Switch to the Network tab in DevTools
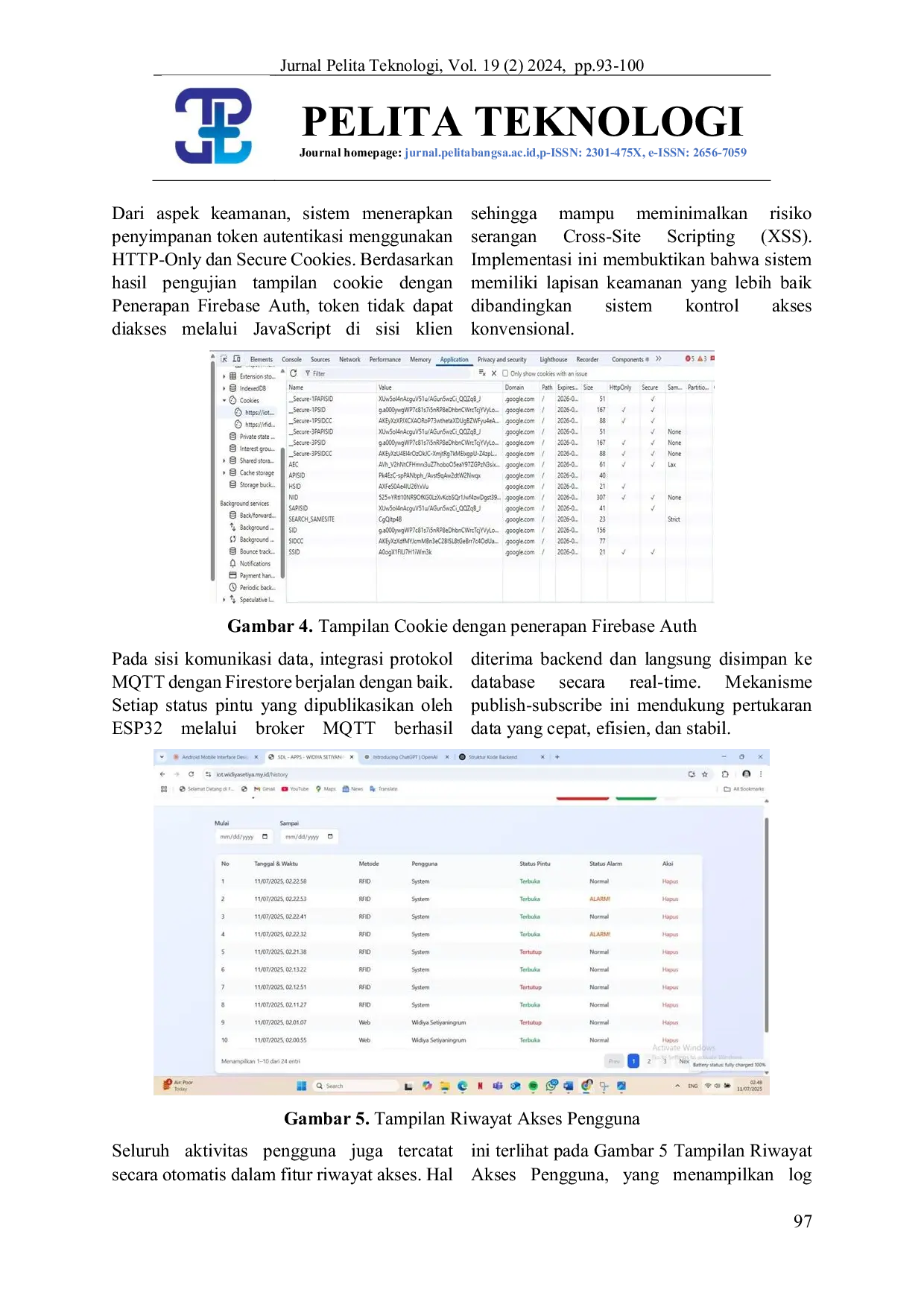Image resolution: width=924 pixels, height=1307 pixels. point(349,359)
